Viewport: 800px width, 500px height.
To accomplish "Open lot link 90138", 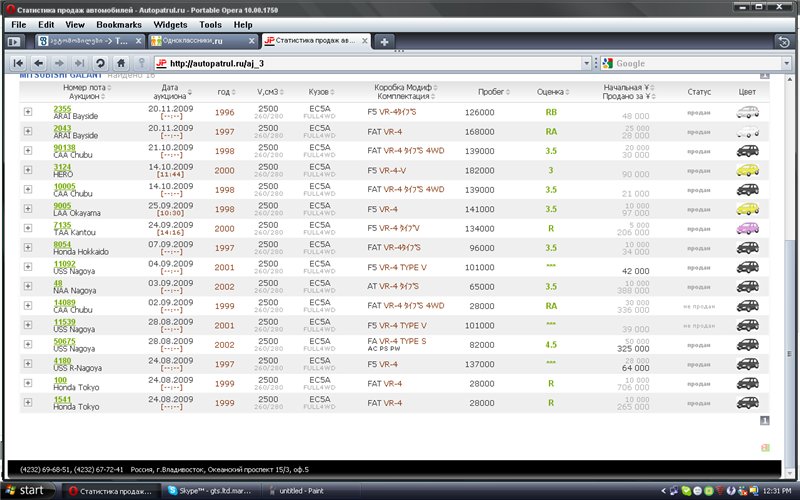I will pyautogui.click(x=64, y=147).
